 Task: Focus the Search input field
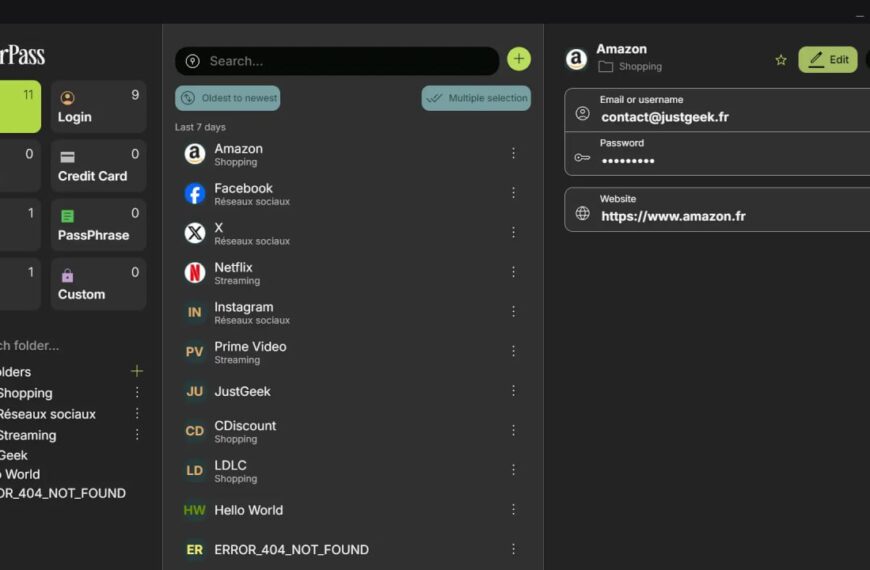pos(337,61)
